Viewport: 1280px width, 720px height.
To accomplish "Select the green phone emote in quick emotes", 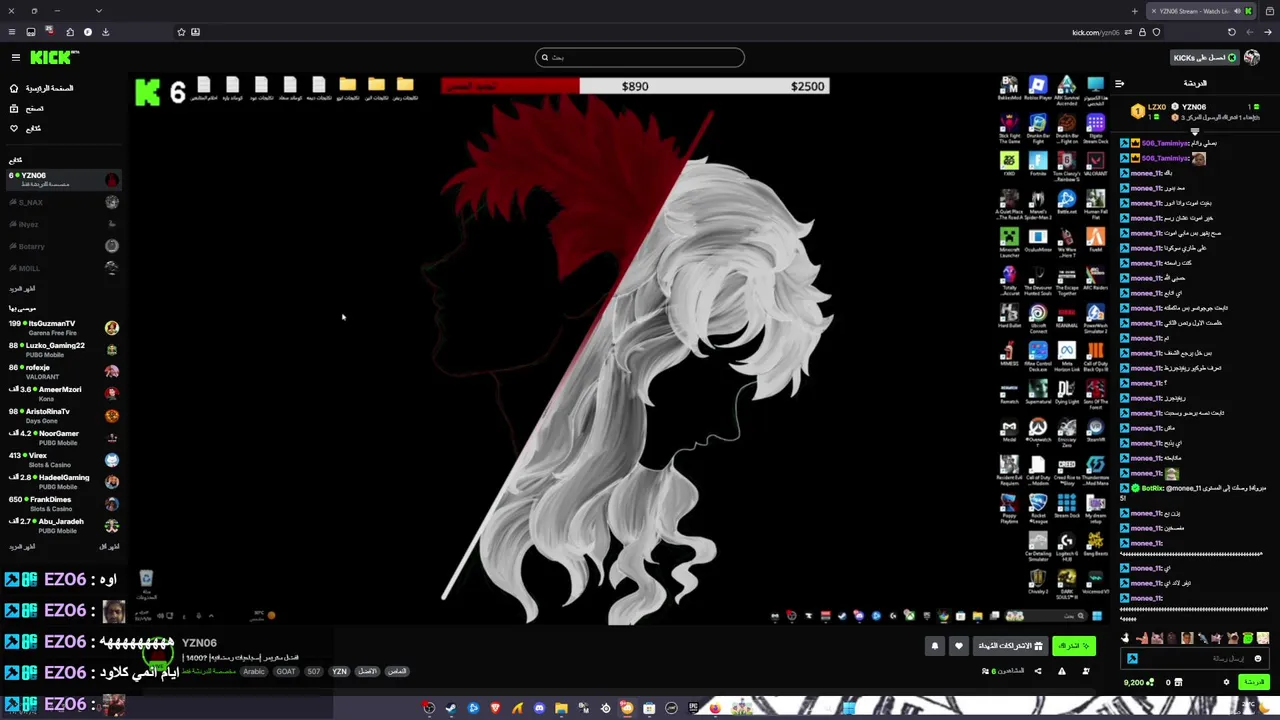I will click(1247, 638).
